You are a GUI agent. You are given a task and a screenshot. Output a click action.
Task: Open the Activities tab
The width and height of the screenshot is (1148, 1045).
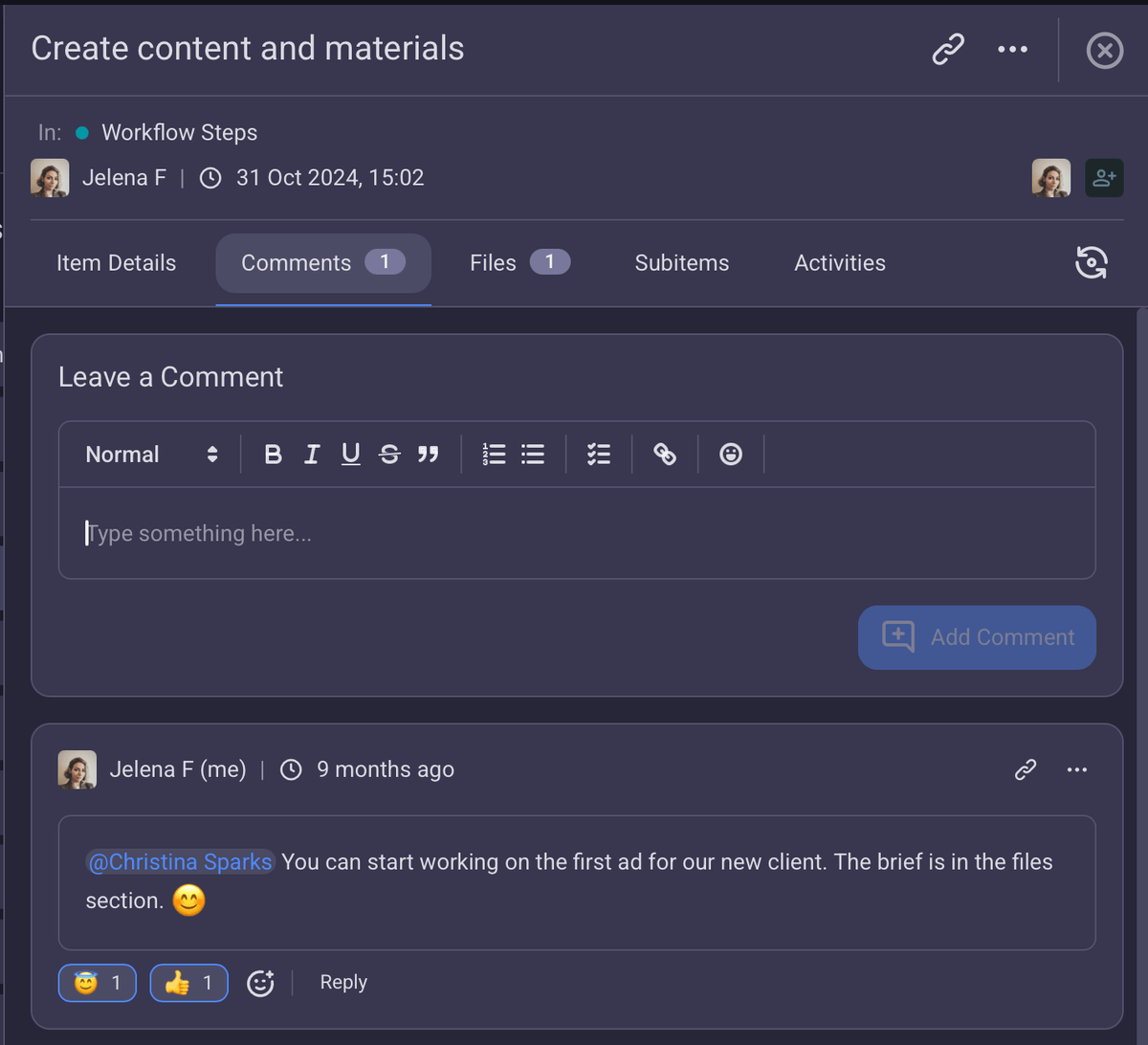click(839, 262)
